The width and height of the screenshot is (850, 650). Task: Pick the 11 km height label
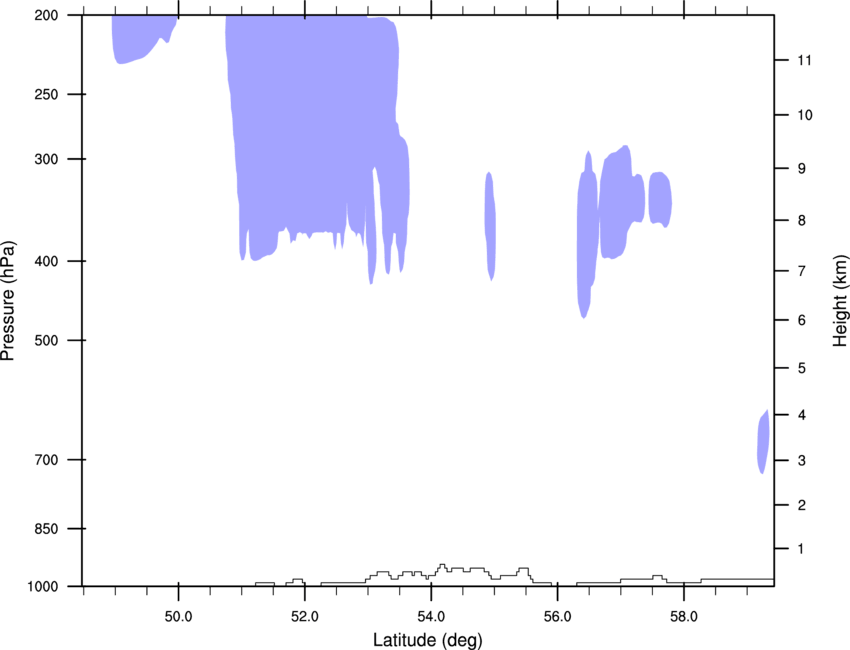pos(804,60)
